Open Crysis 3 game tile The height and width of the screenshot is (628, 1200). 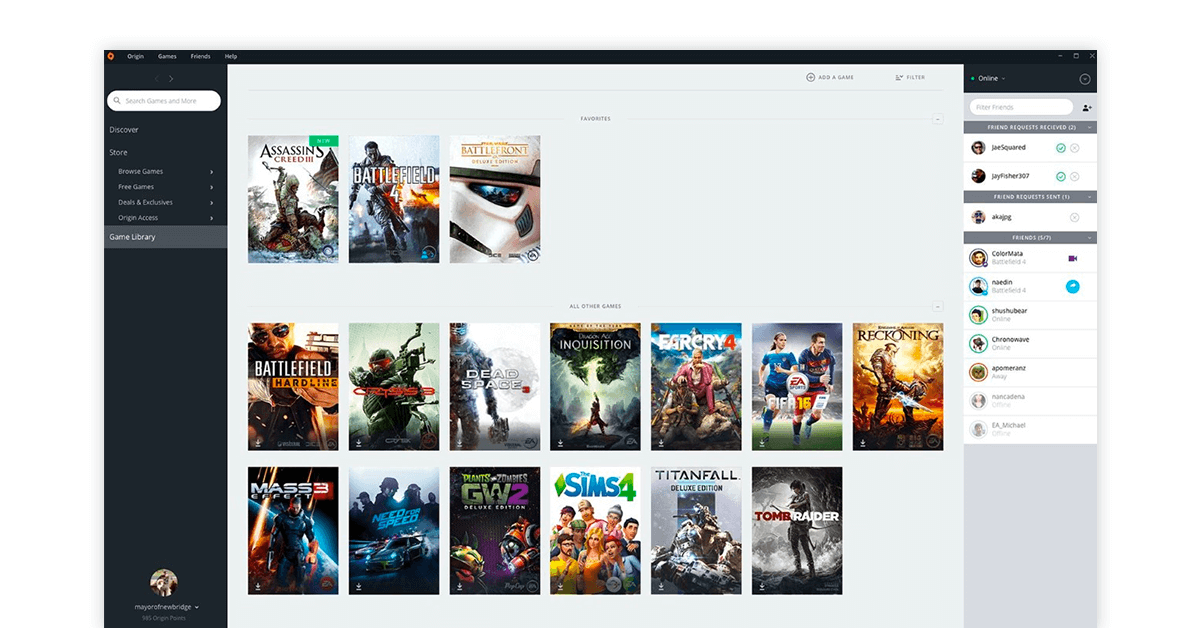pos(394,387)
